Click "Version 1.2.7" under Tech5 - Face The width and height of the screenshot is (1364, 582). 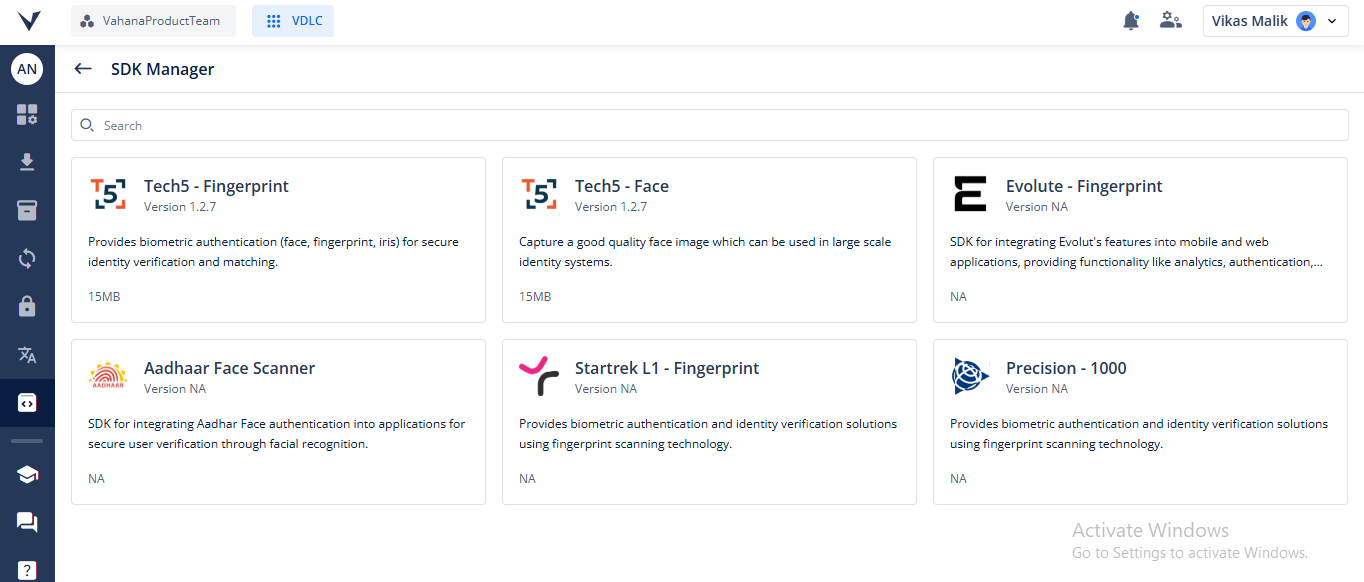tap(611, 207)
